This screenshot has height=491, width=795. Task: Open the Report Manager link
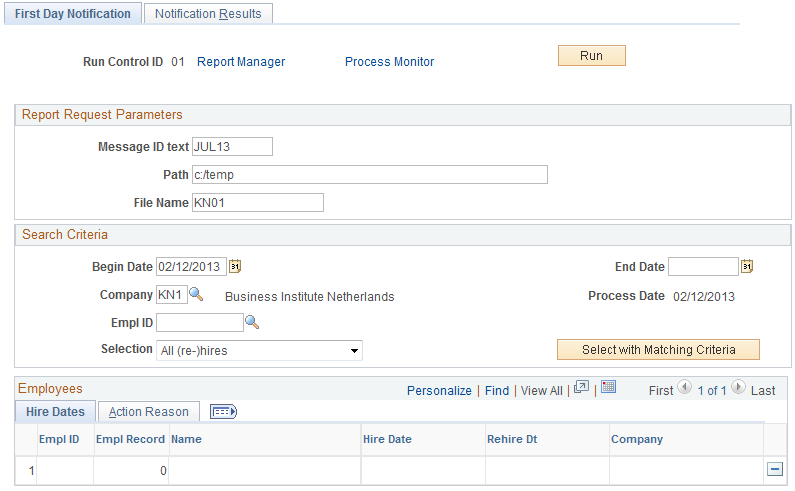(x=241, y=62)
